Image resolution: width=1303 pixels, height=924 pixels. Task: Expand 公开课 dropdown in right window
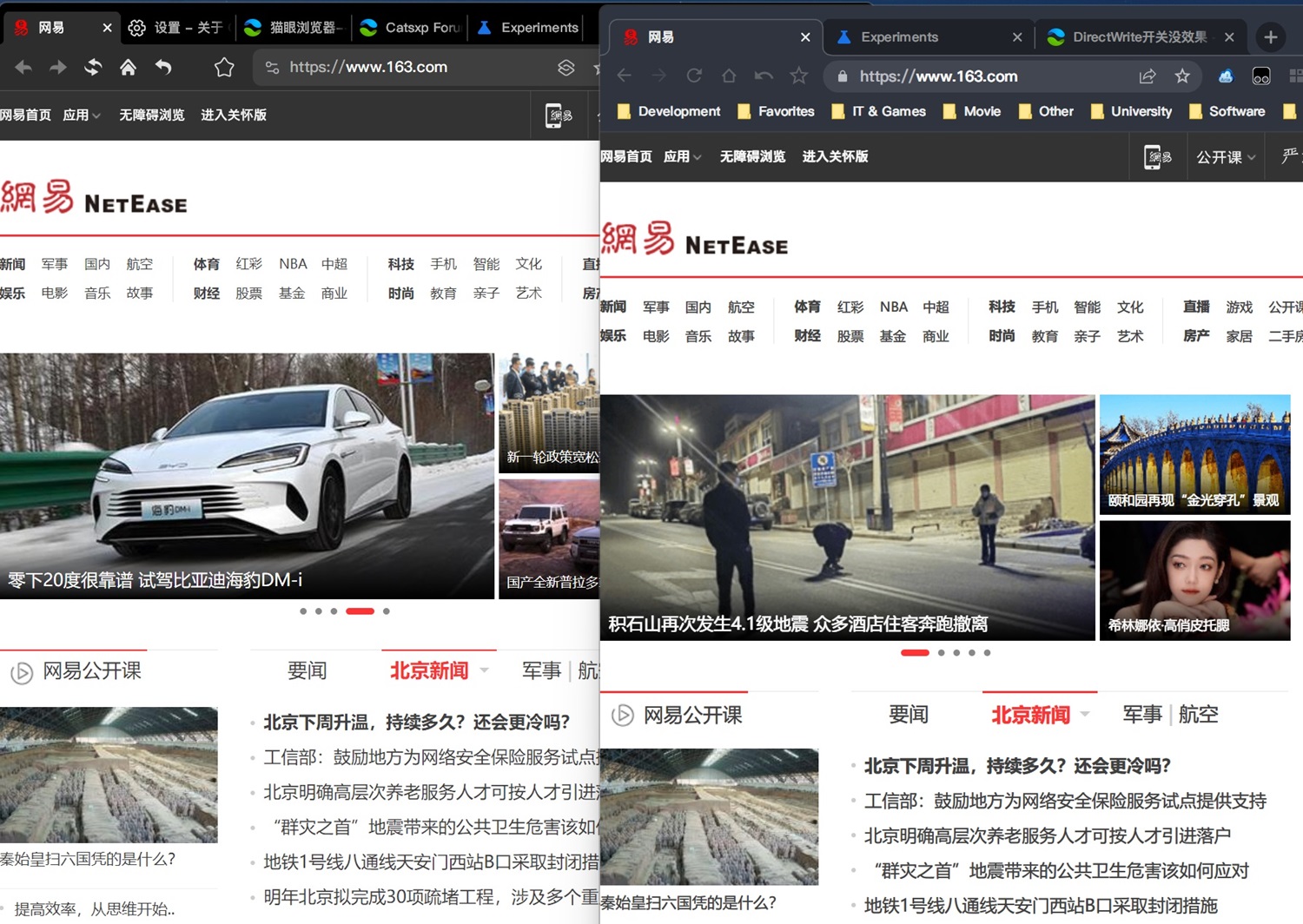(1226, 157)
